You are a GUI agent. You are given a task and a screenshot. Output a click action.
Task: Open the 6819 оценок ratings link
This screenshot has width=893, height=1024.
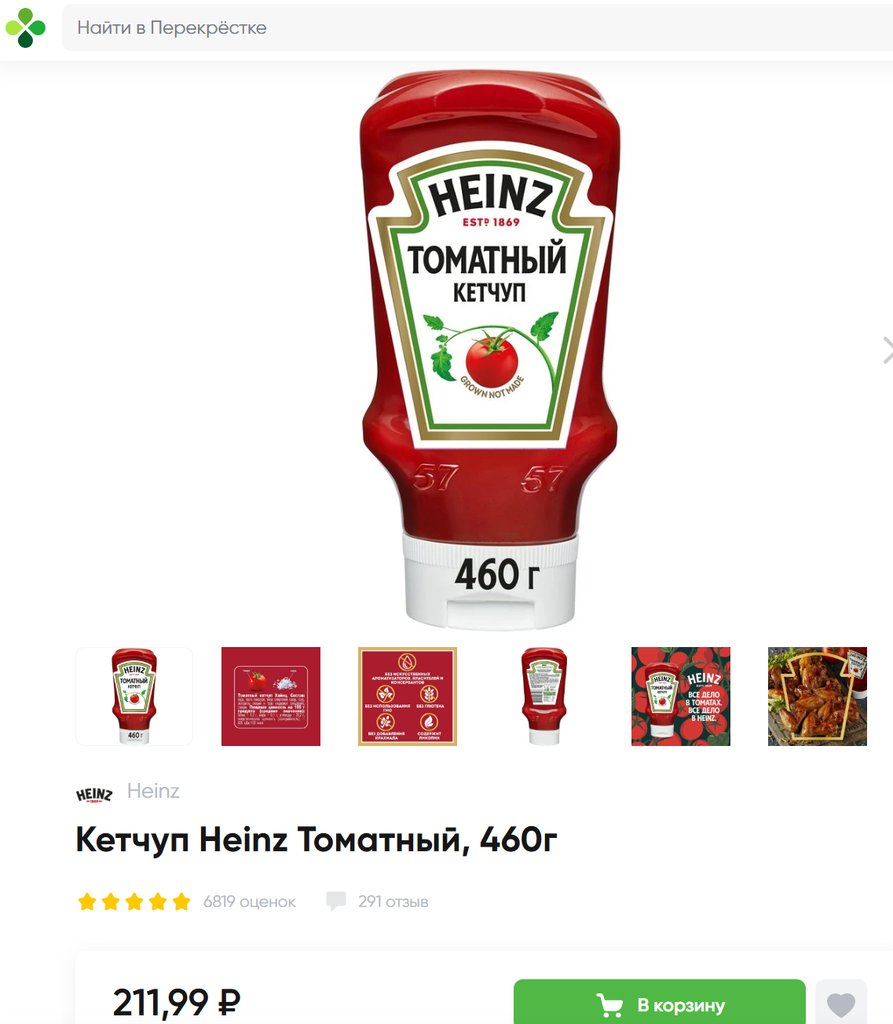click(249, 902)
